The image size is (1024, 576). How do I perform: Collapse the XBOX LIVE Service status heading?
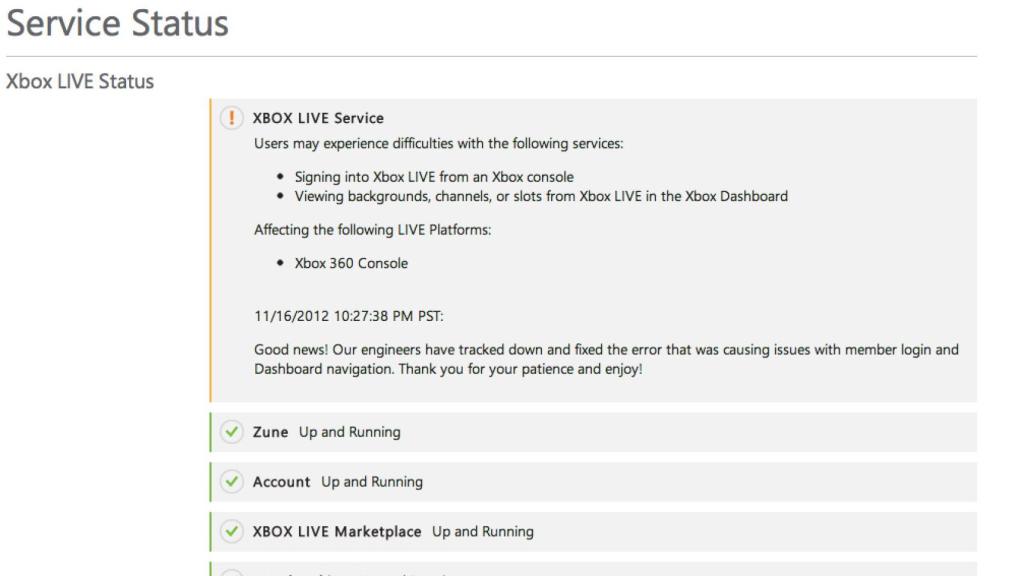coord(318,118)
